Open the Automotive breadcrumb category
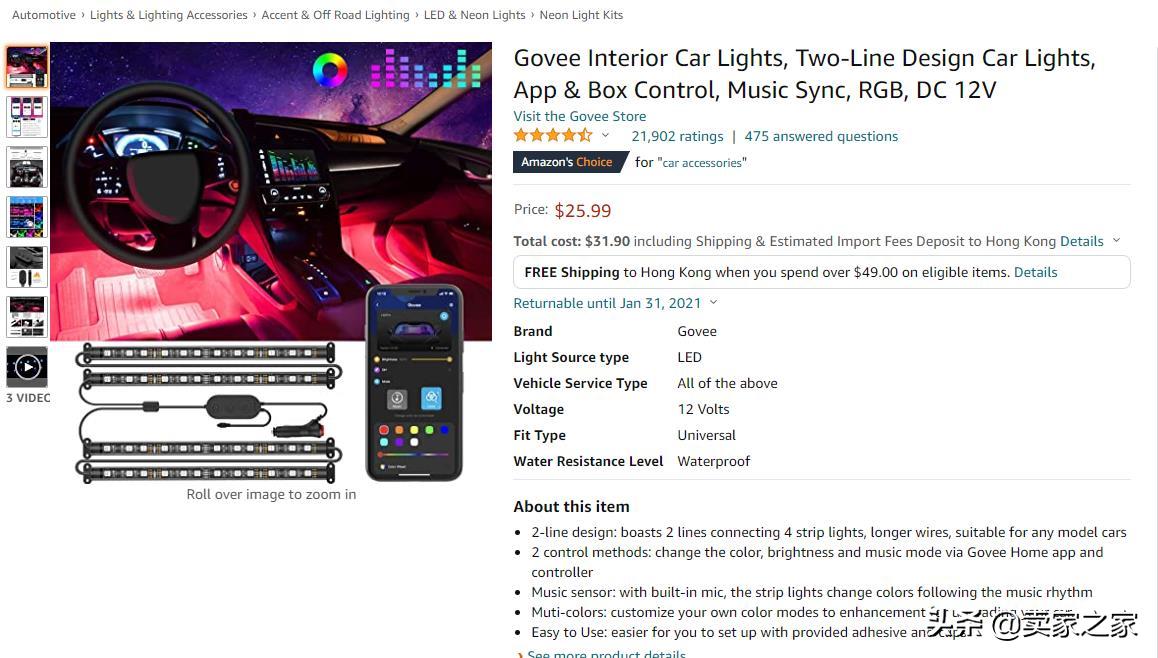 (x=44, y=15)
